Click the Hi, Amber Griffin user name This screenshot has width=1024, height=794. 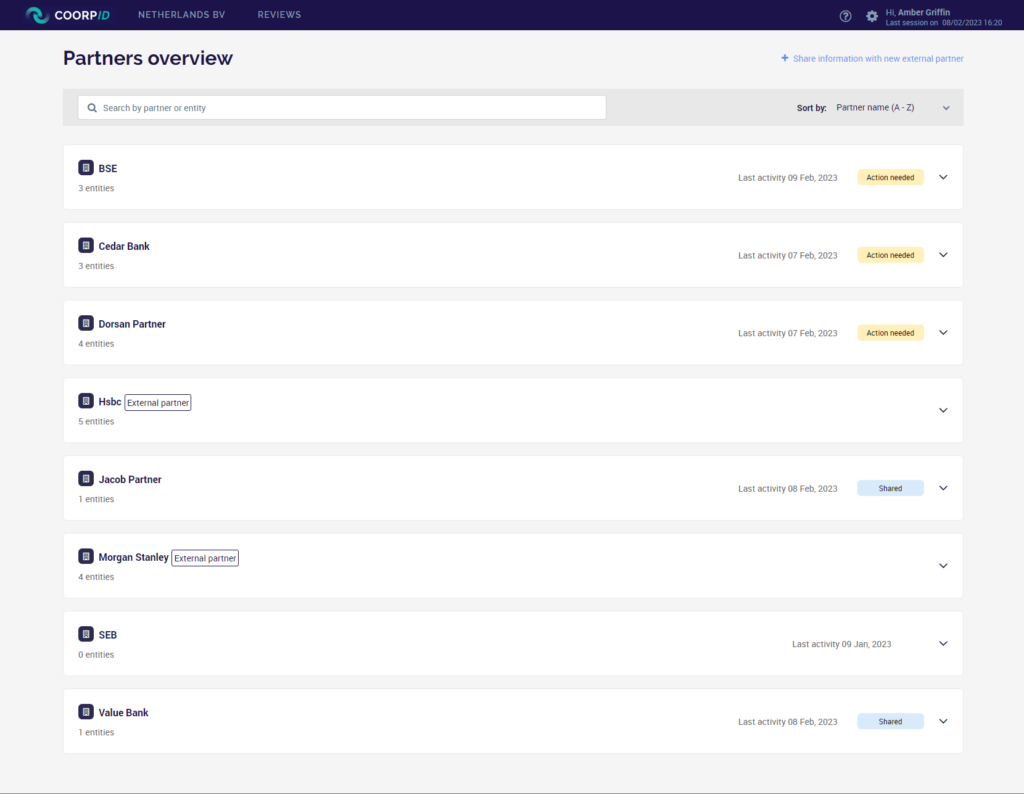point(918,12)
